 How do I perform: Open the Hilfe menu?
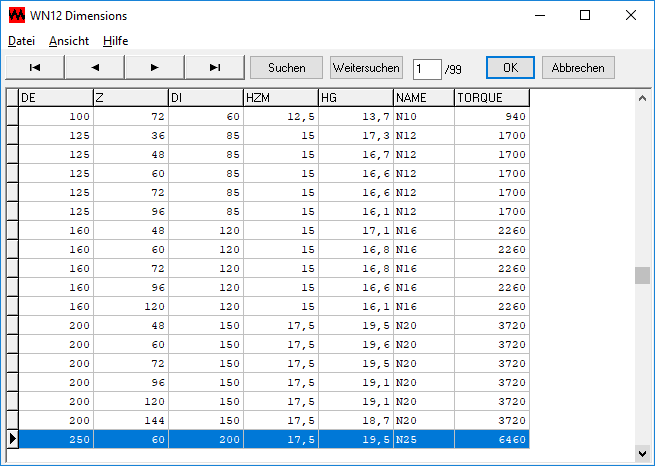point(115,41)
